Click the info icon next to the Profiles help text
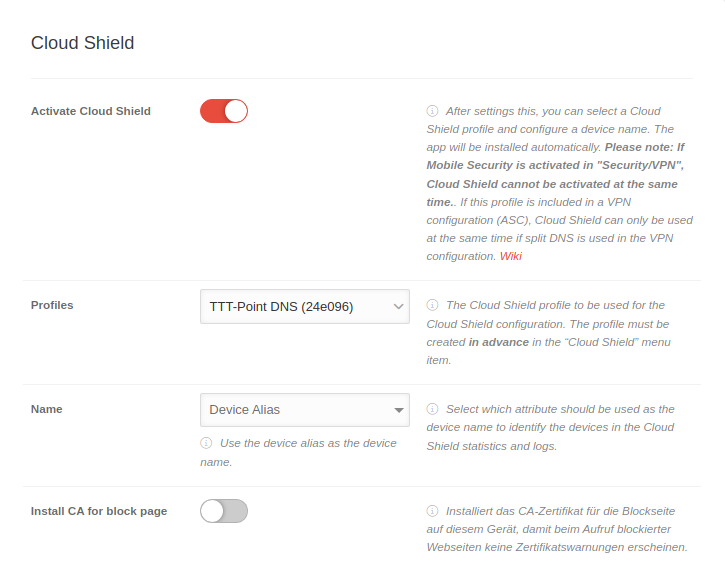 coord(433,305)
